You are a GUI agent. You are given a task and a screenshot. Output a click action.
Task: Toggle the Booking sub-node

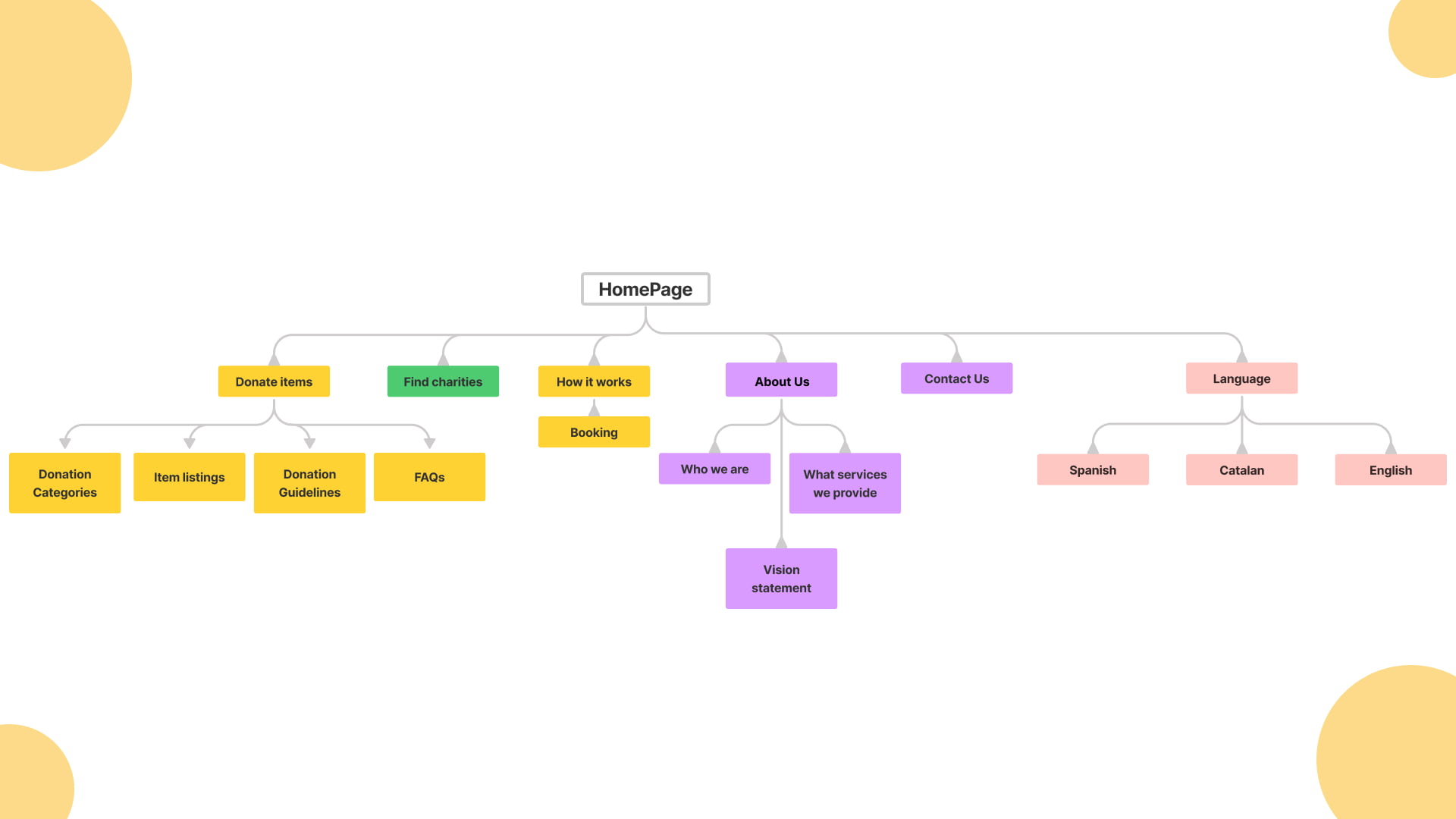click(x=594, y=432)
